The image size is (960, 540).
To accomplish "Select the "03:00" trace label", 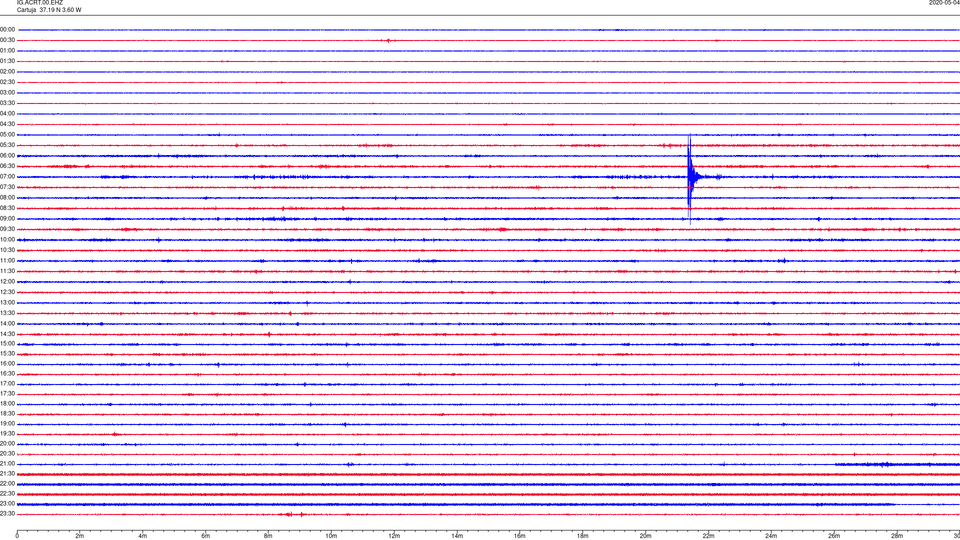I will tap(7, 92).
